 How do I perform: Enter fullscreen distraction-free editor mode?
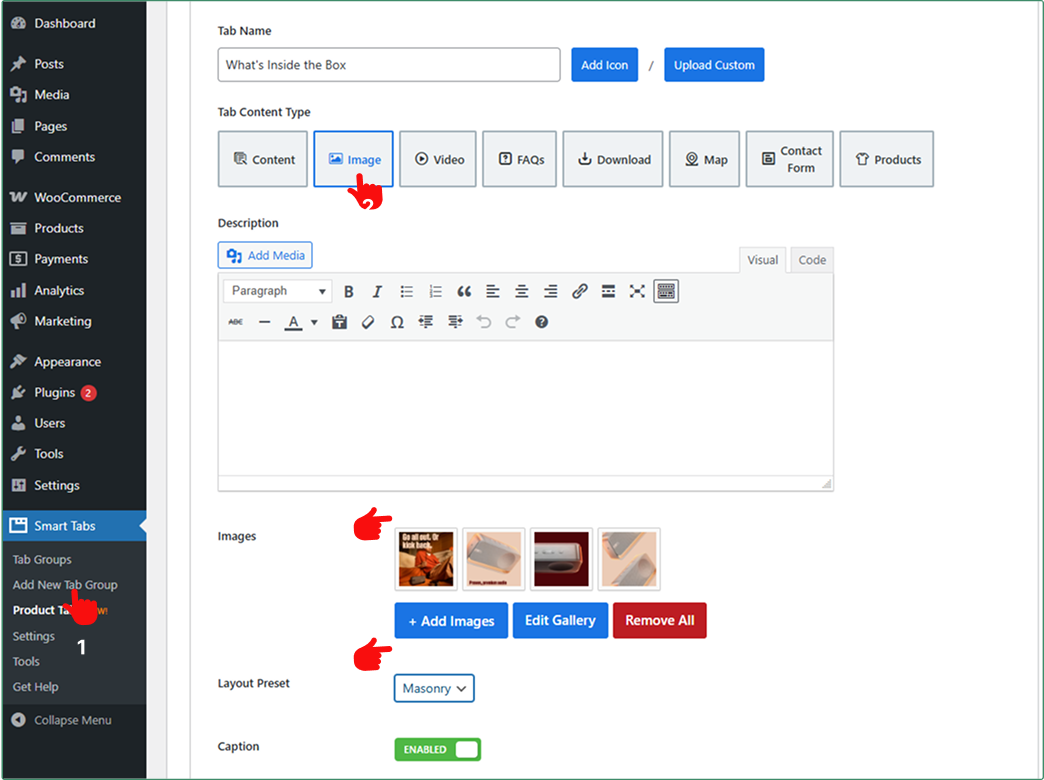637,292
